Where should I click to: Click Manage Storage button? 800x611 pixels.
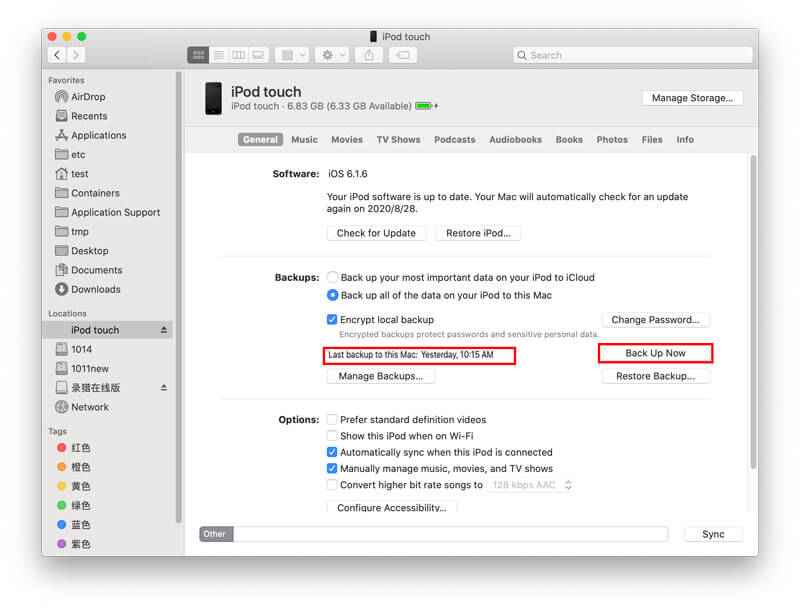(x=692, y=98)
